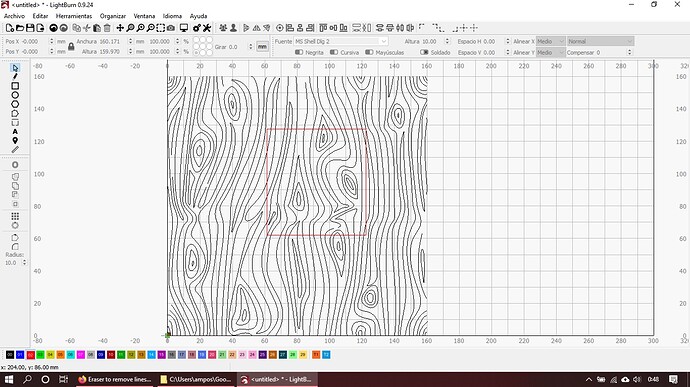
Task: Open Firefox 'Eraser to remove lines' taskbar item
Action: 115,379
